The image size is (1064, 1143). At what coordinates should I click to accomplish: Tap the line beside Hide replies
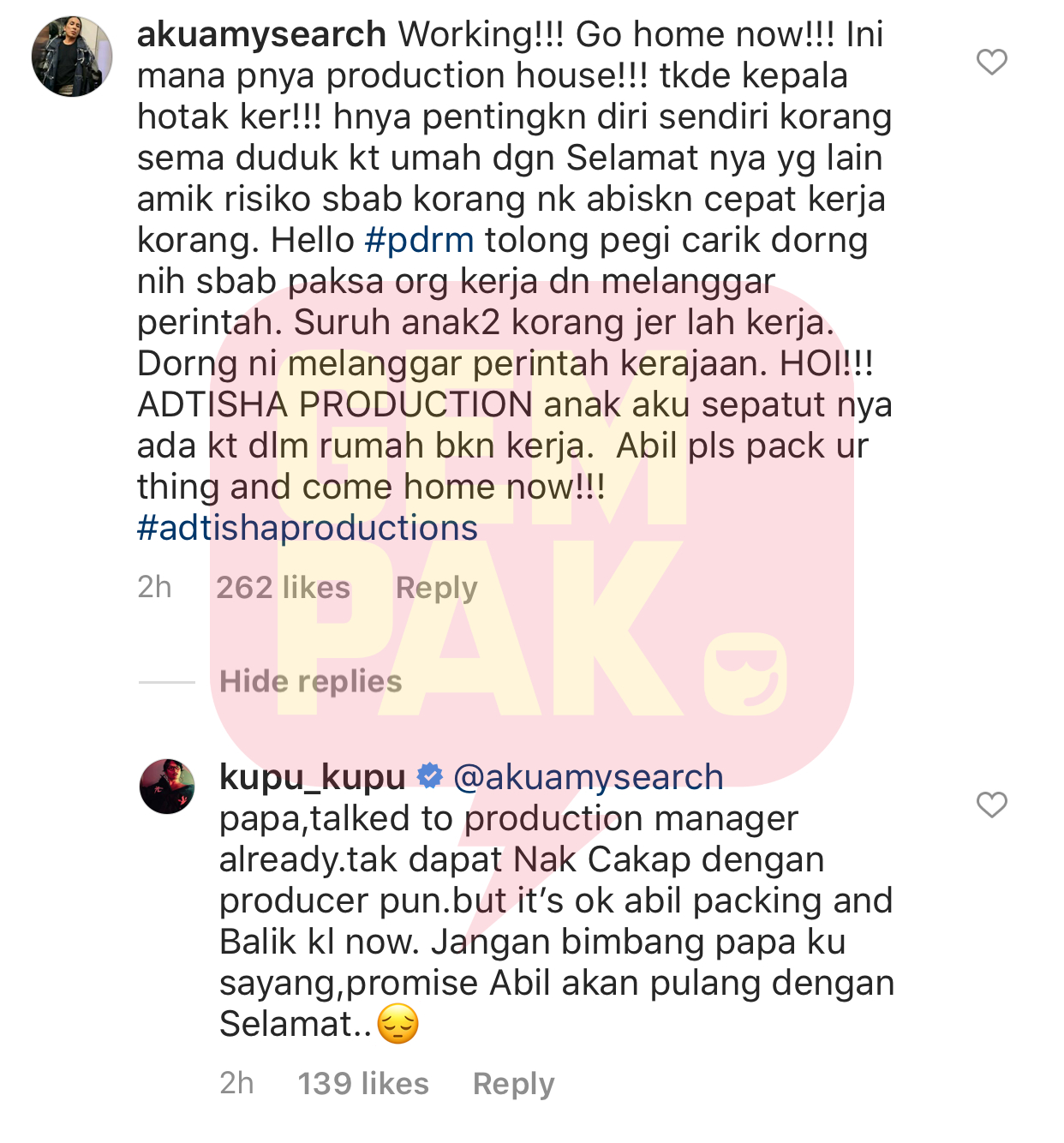[167, 682]
